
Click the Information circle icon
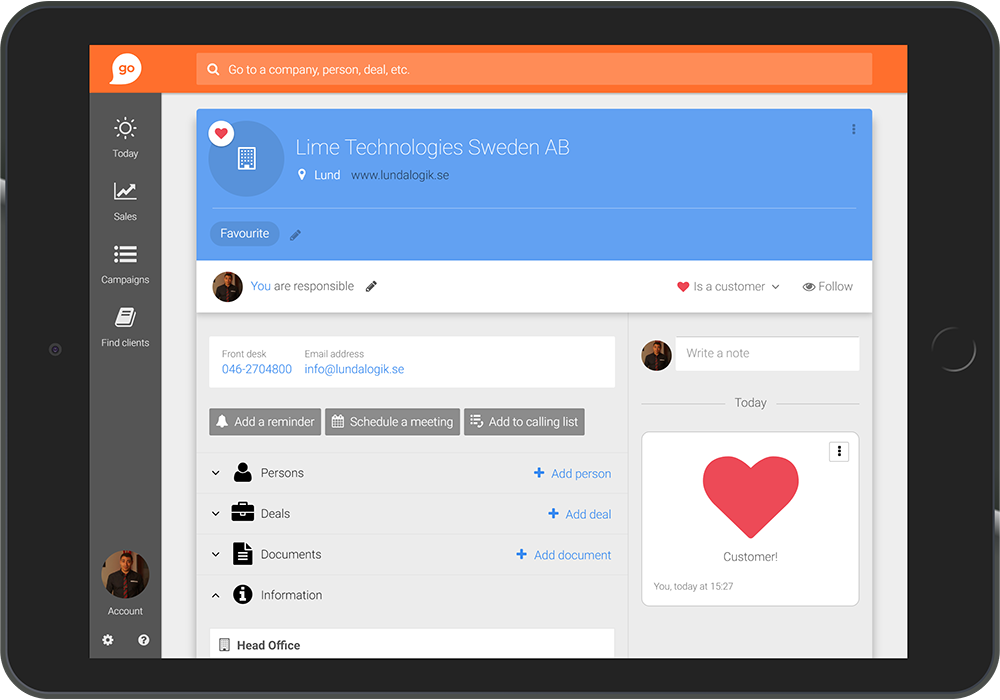242,594
